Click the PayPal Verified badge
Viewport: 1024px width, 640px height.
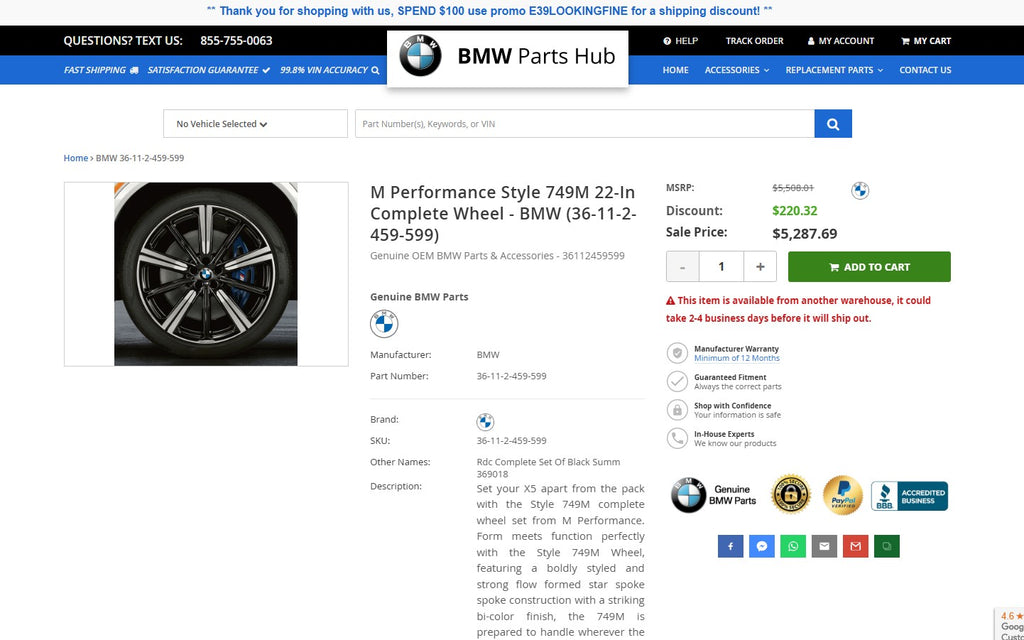[842, 495]
